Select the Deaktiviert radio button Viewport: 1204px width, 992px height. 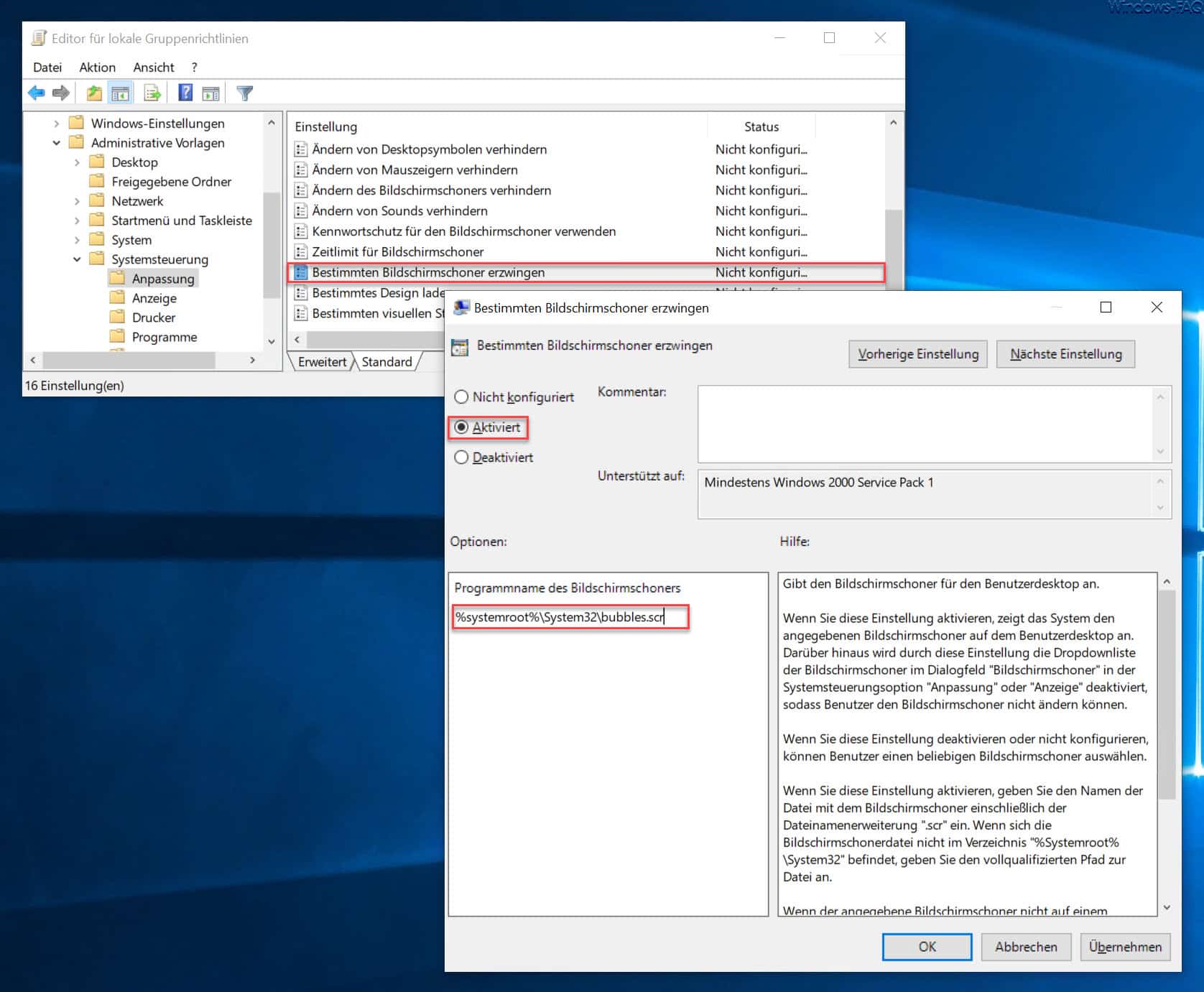coord(461,458)
